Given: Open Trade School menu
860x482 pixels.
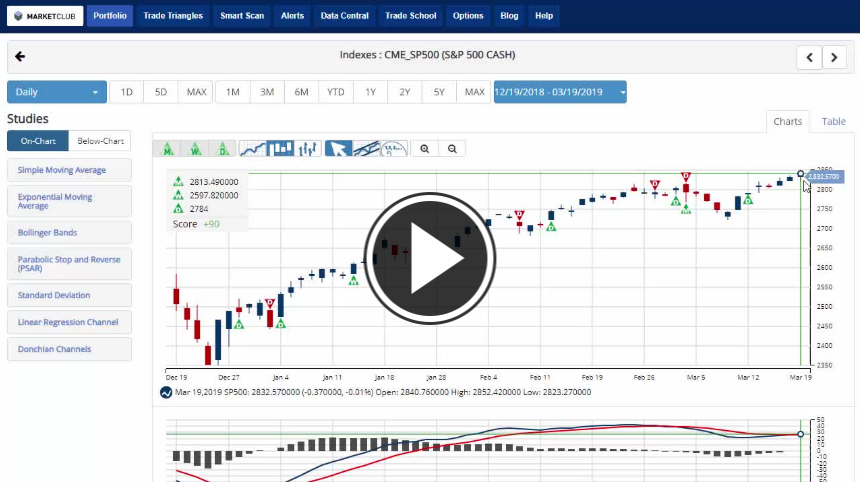Looking at the screenshot, I should point(411,16).
